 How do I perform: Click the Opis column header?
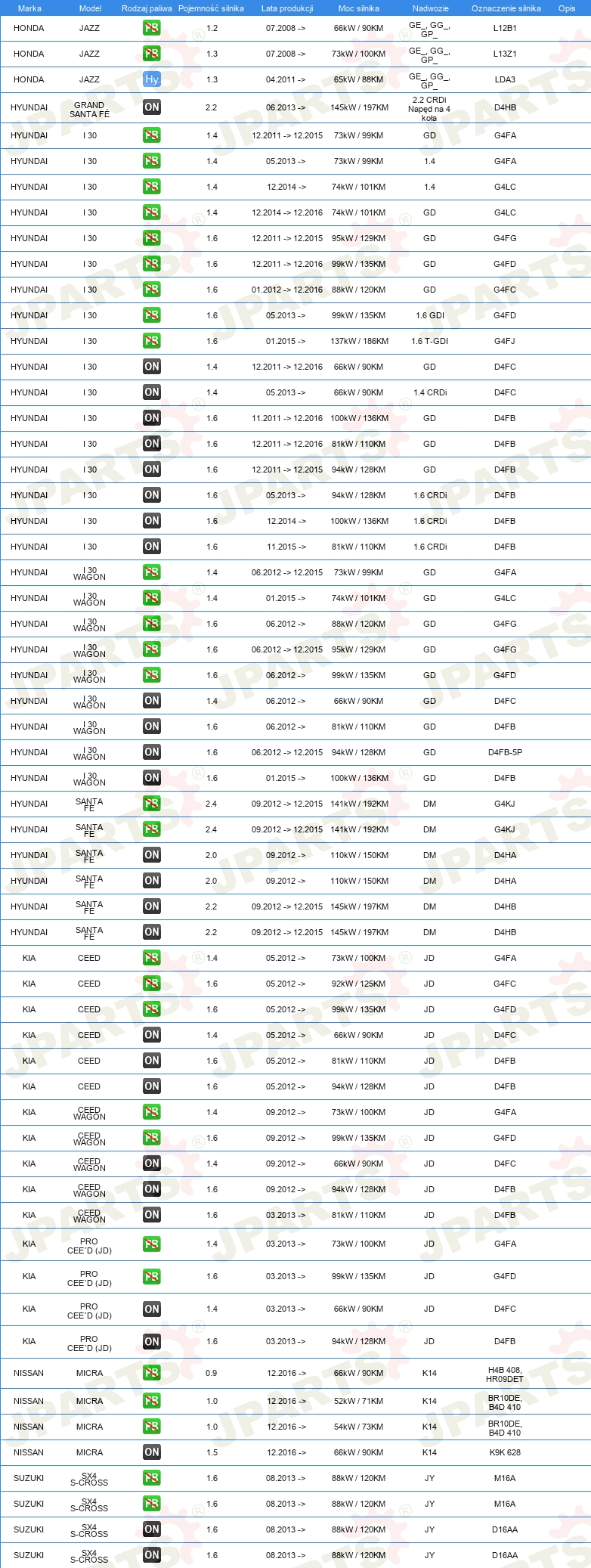pos(567,8)
